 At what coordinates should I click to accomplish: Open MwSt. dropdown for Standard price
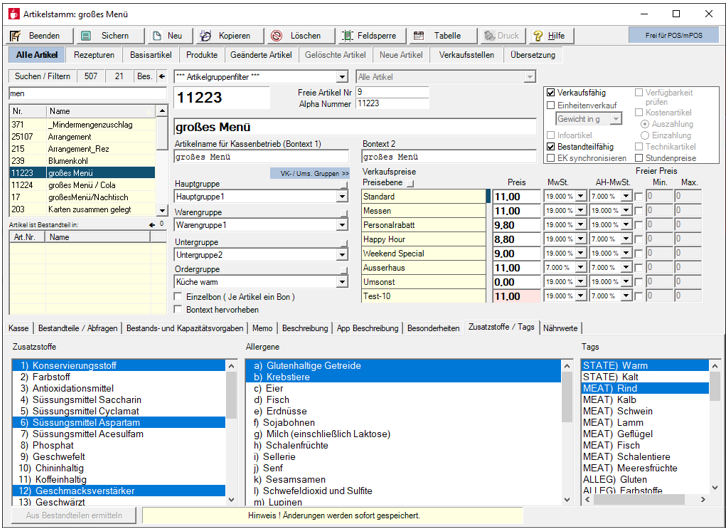point(581,197)
